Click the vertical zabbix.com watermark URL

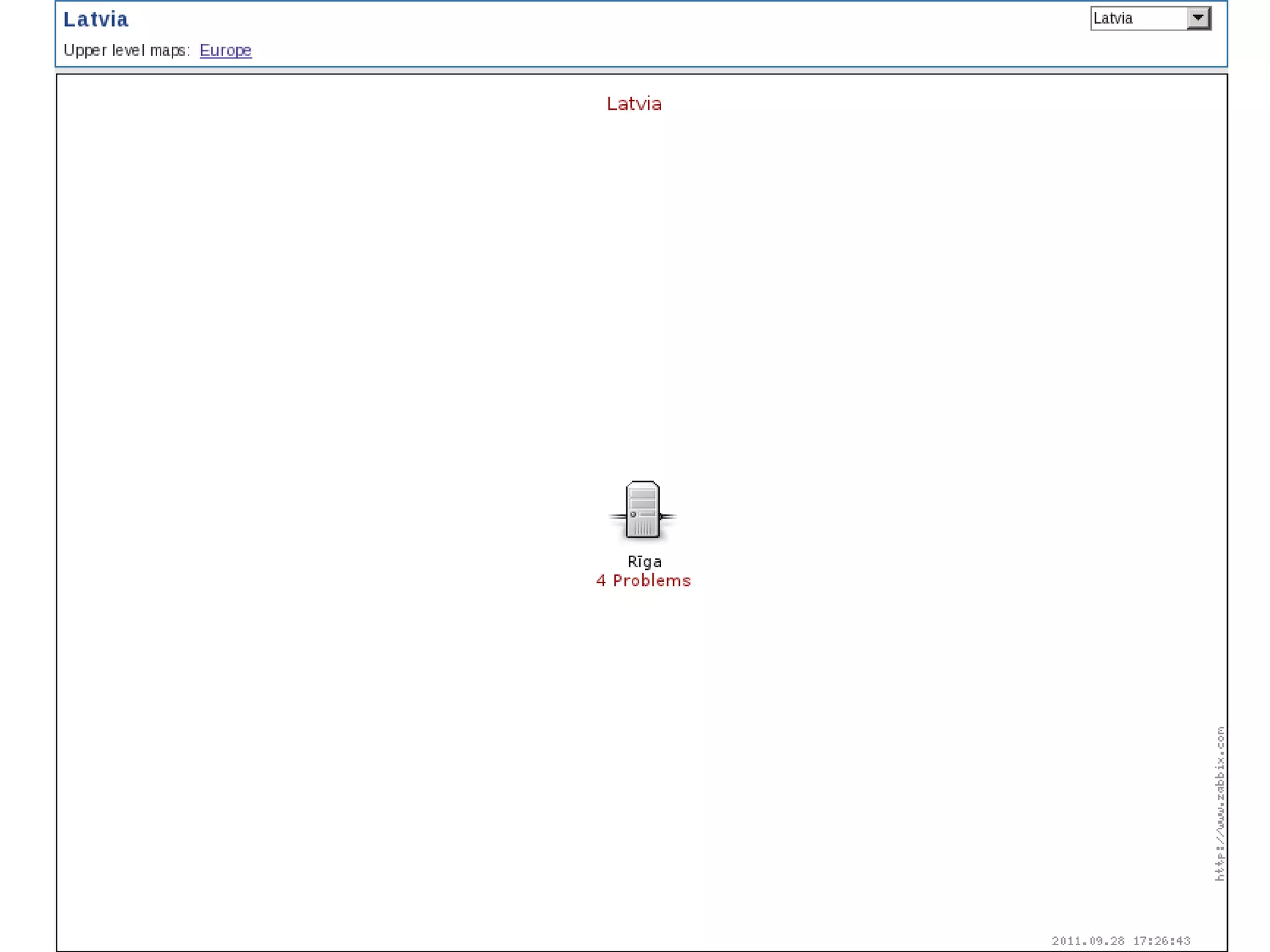pyautogui.click(x=1219, y=803)
